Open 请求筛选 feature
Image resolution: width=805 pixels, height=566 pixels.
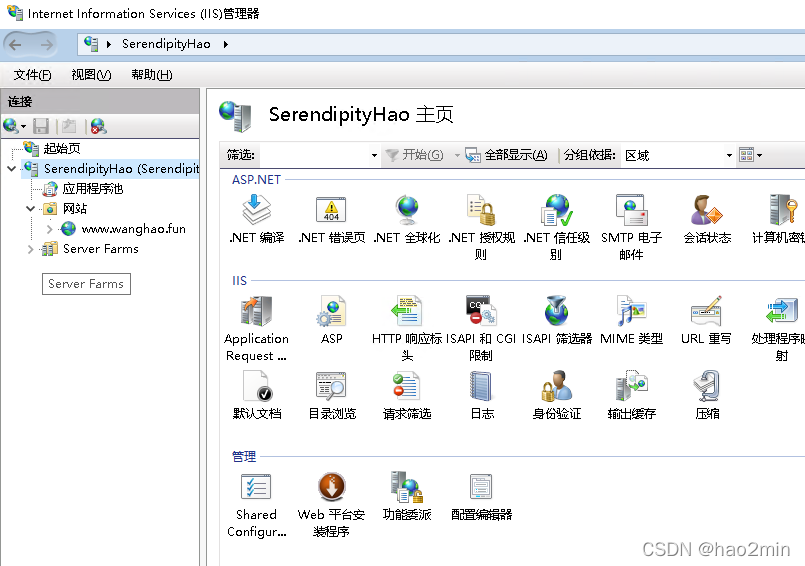[407, 395]
